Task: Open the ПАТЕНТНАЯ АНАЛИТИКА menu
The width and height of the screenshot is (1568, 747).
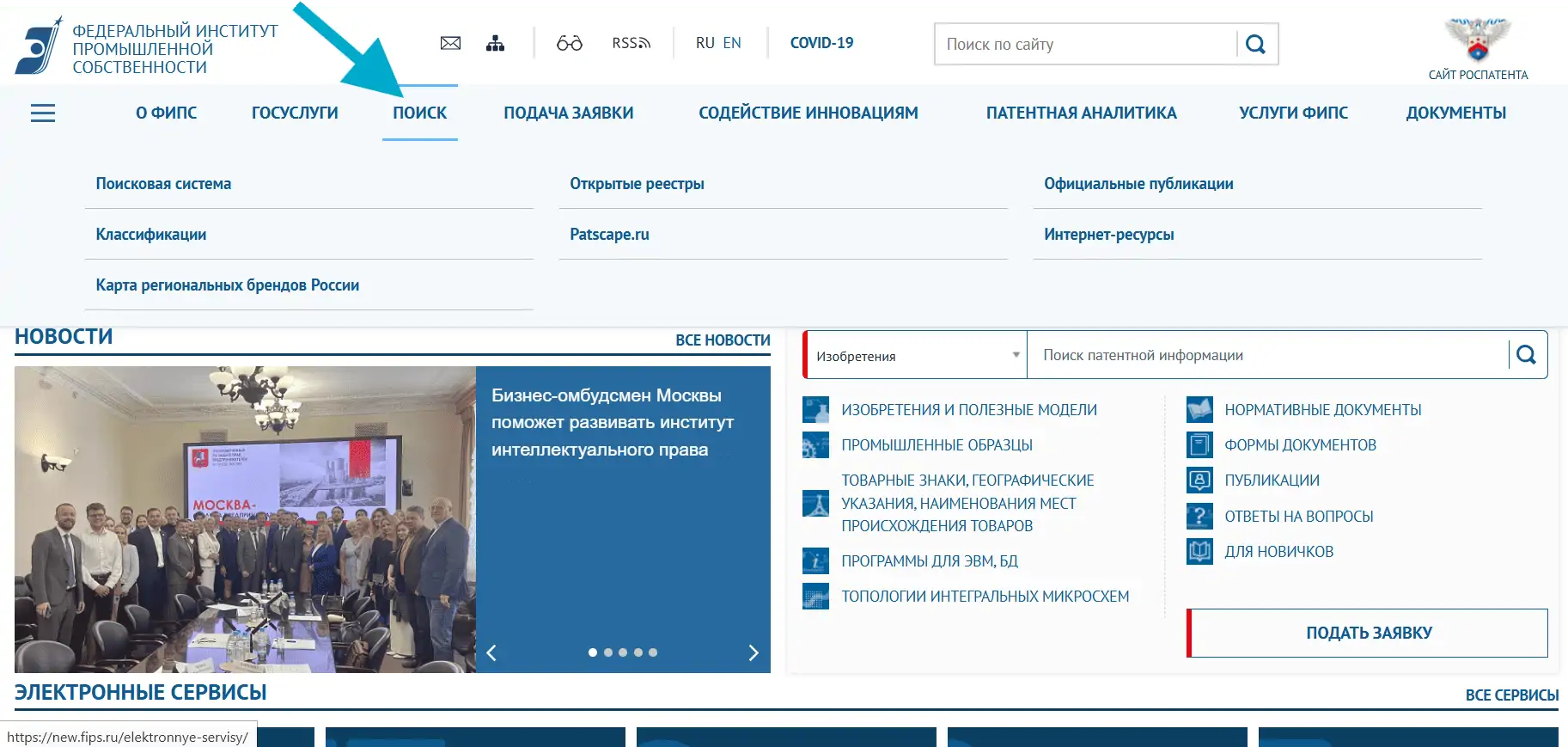Action: 1081,113
